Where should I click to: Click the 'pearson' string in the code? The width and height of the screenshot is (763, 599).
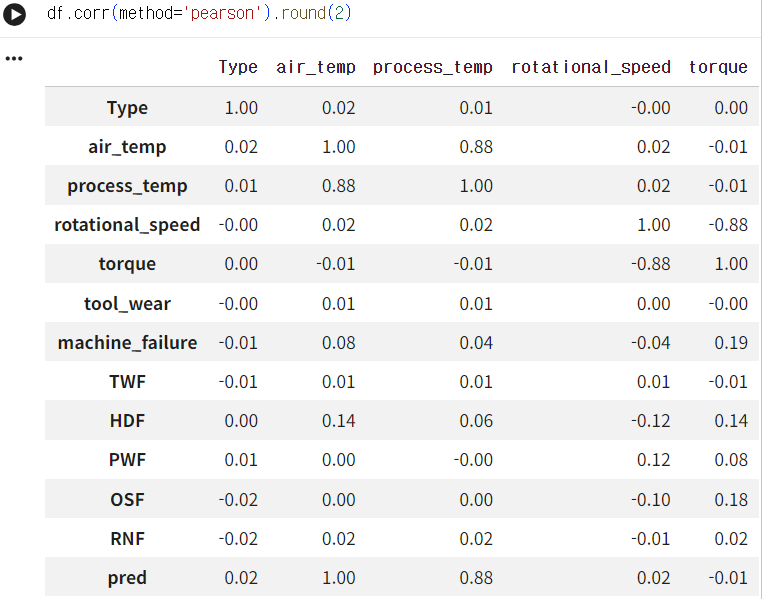pyautogui.click(x=222, y=13)
